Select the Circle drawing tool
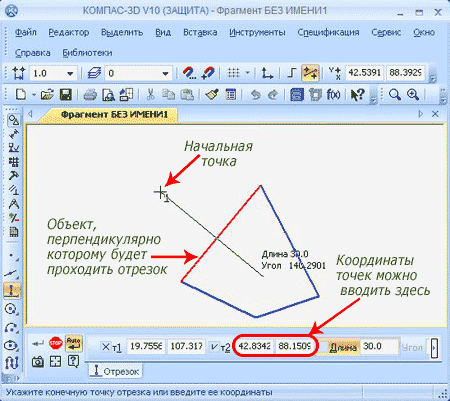The image size is (450, 401). pos(12,309)
